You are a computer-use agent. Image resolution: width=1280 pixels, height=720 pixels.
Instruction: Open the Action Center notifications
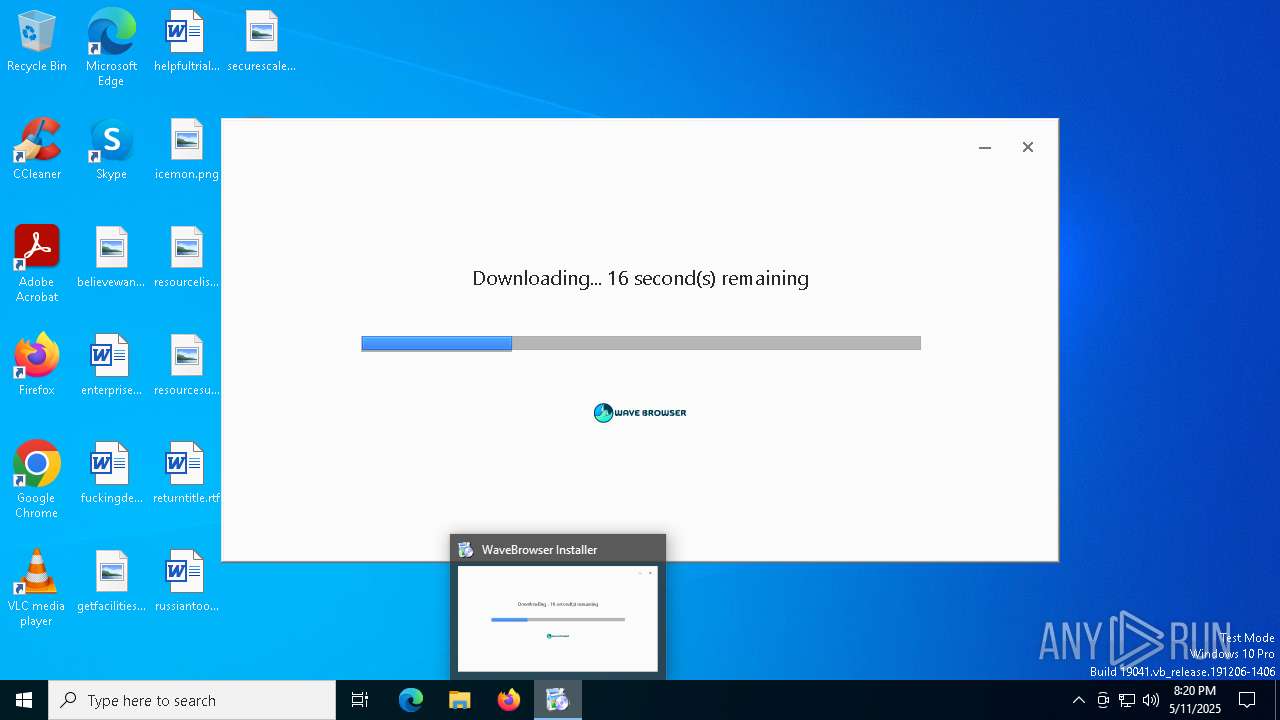1247,700
